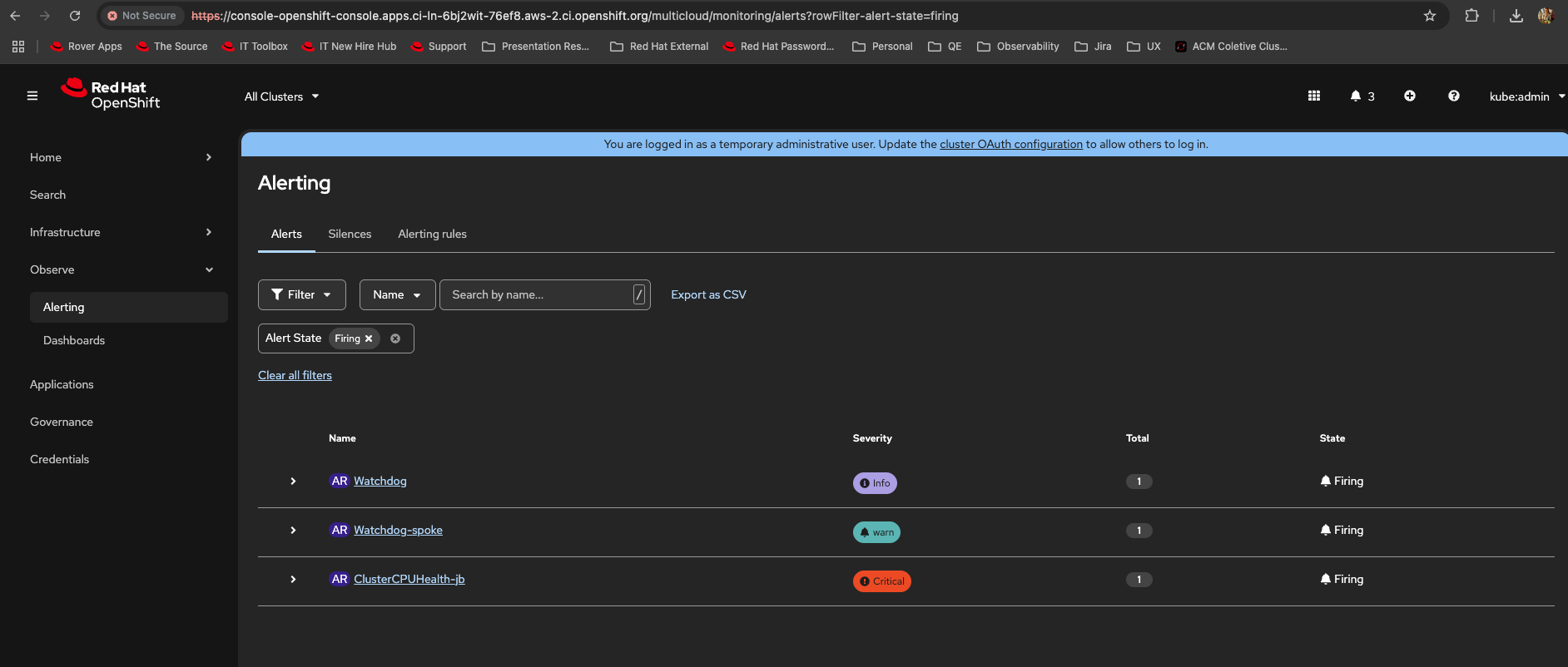Click the Not Secure site info badge
Screen dimensions: 1568x667
[141, 16]
